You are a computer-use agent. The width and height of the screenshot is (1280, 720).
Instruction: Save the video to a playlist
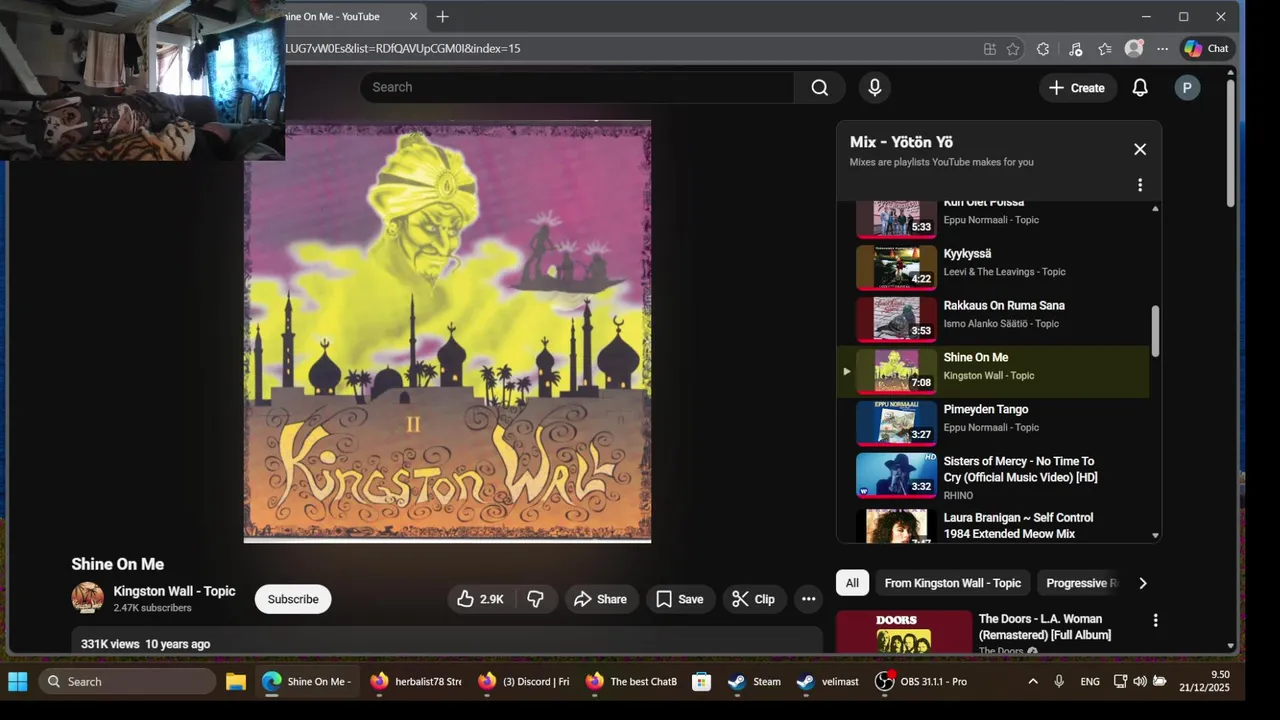click(x=680, y=599)
